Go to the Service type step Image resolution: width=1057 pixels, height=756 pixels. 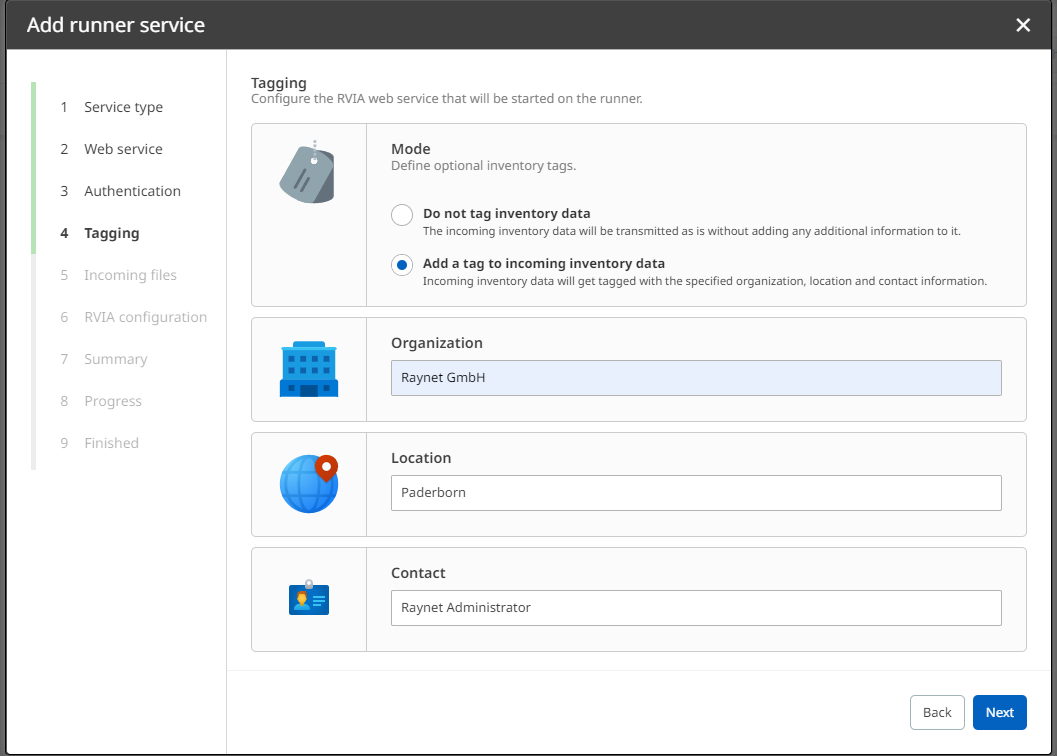(x=123, y=107)
